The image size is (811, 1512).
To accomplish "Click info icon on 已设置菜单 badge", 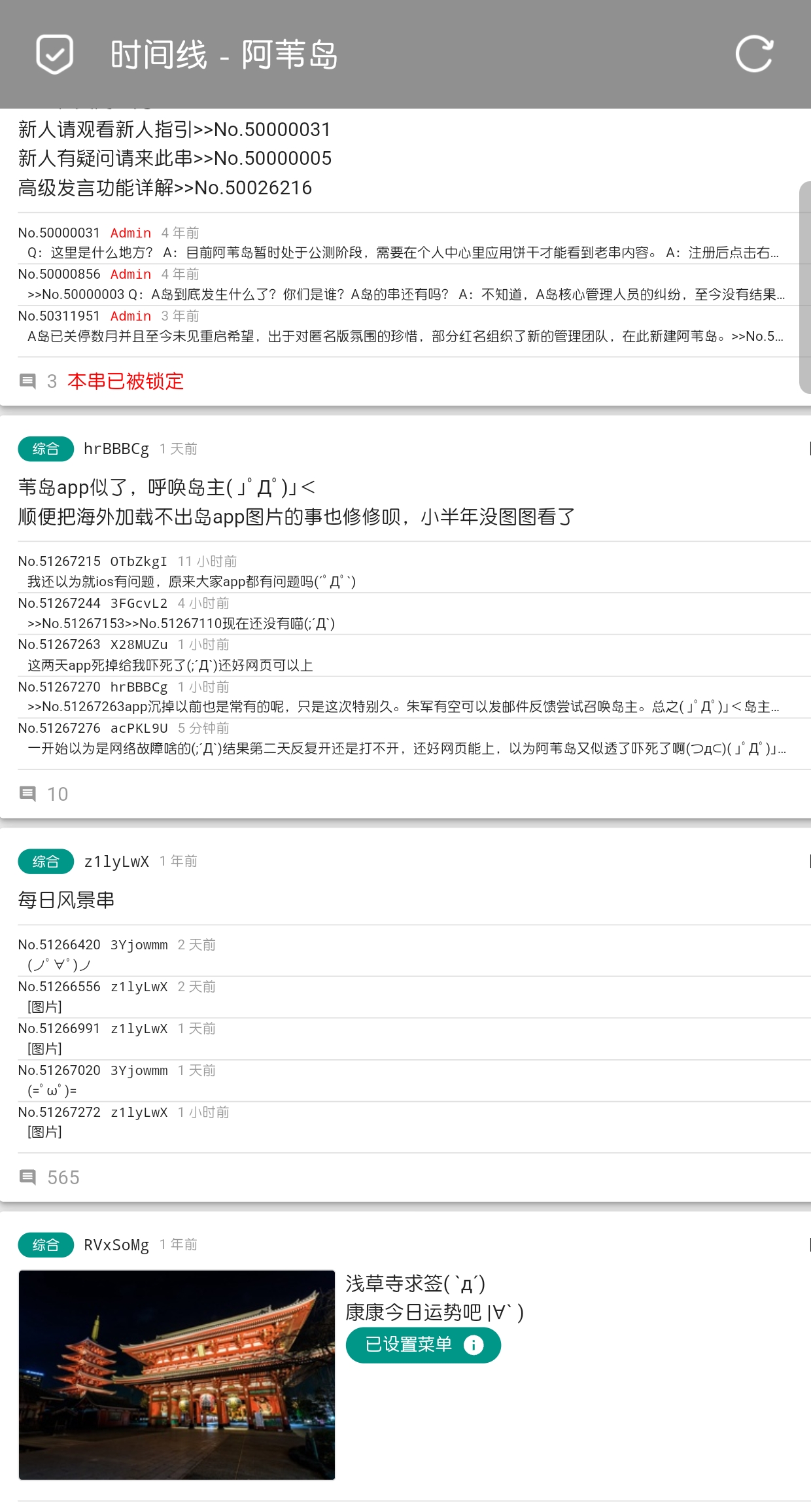I will [x=474, y=1345].
